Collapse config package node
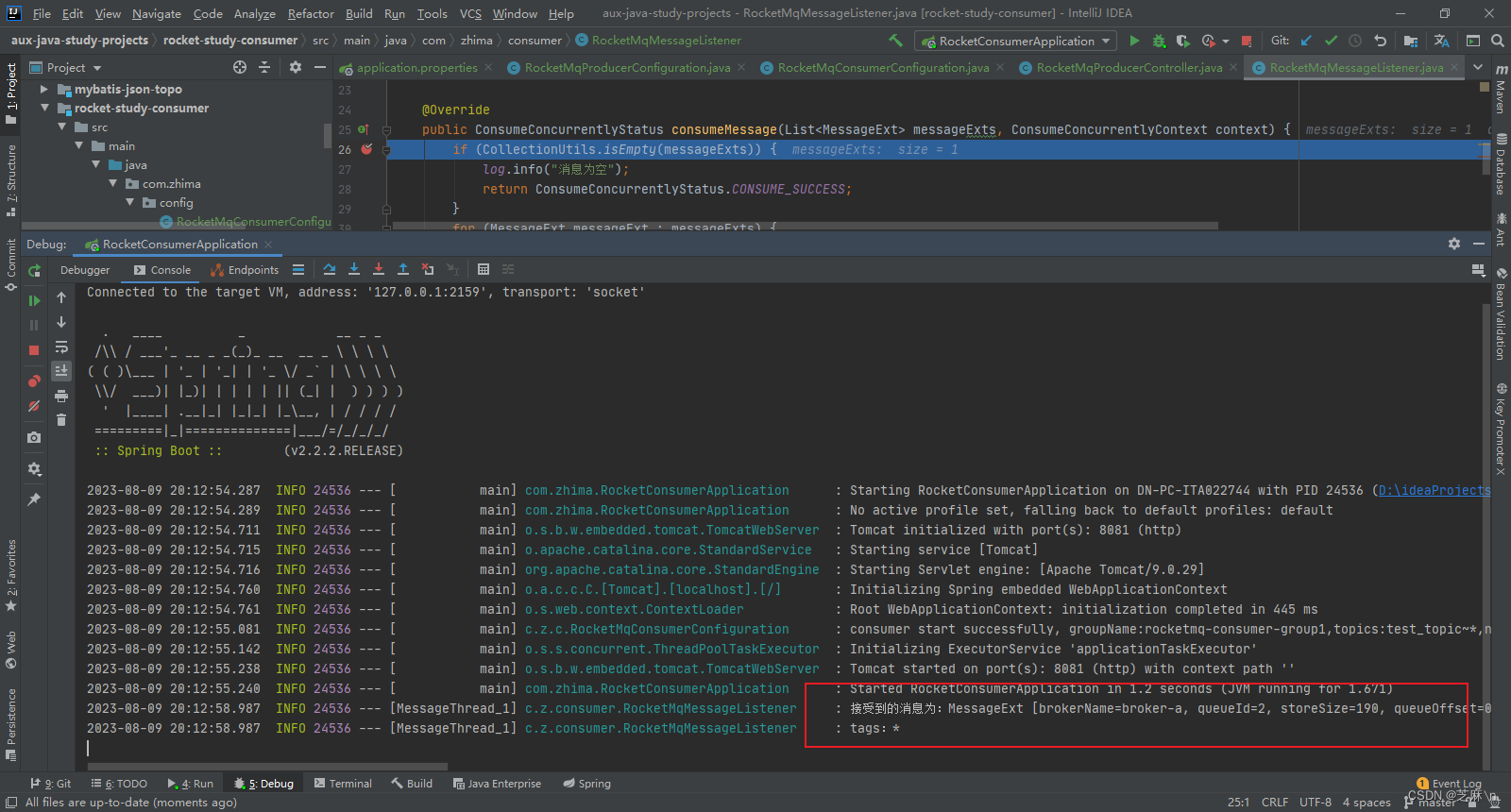This screenshot has height=812, width=1511. (129, 202)
